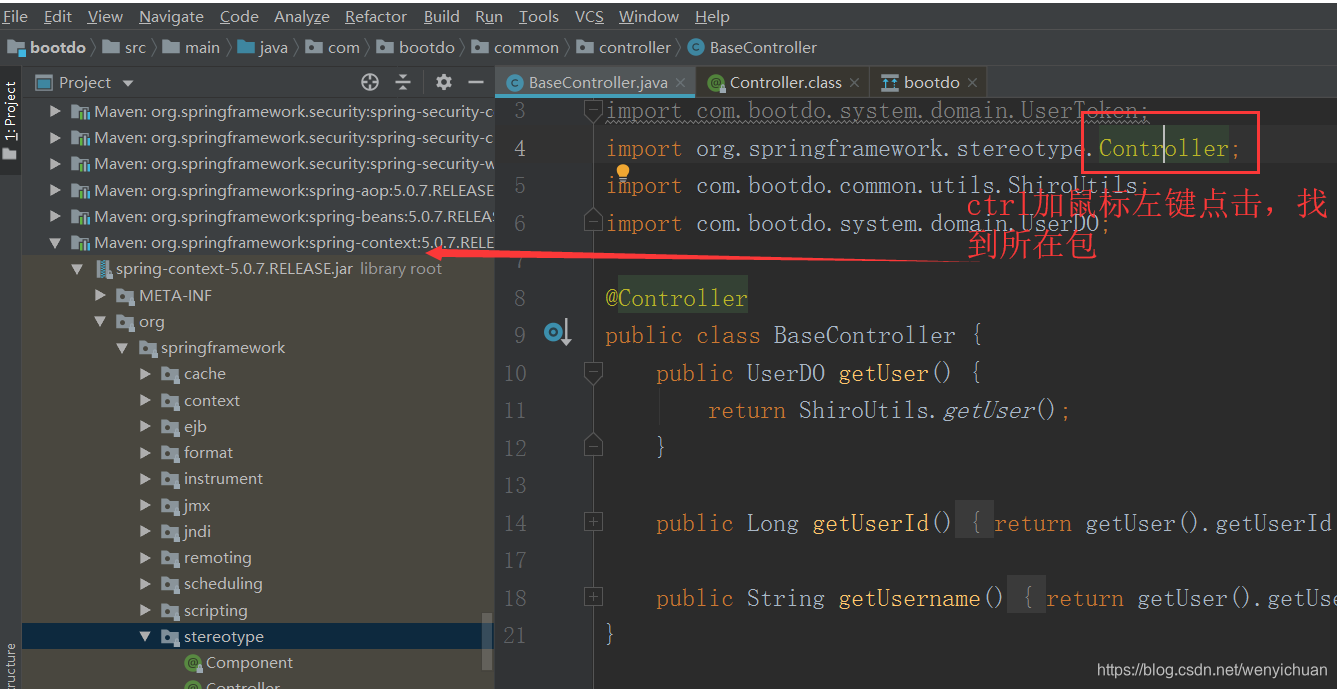1337x689 pixels.
Task: Hide the Project panel with minimize icon
Action: [x=476, y=82]
